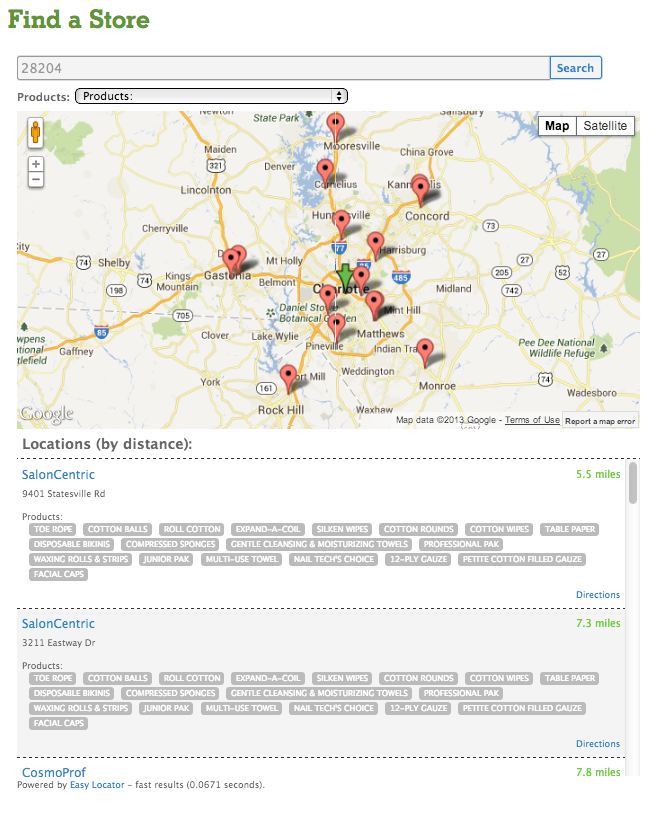Open the CosmoProf store link
Viewport: 657px width, 814px height.
[53, 772]
